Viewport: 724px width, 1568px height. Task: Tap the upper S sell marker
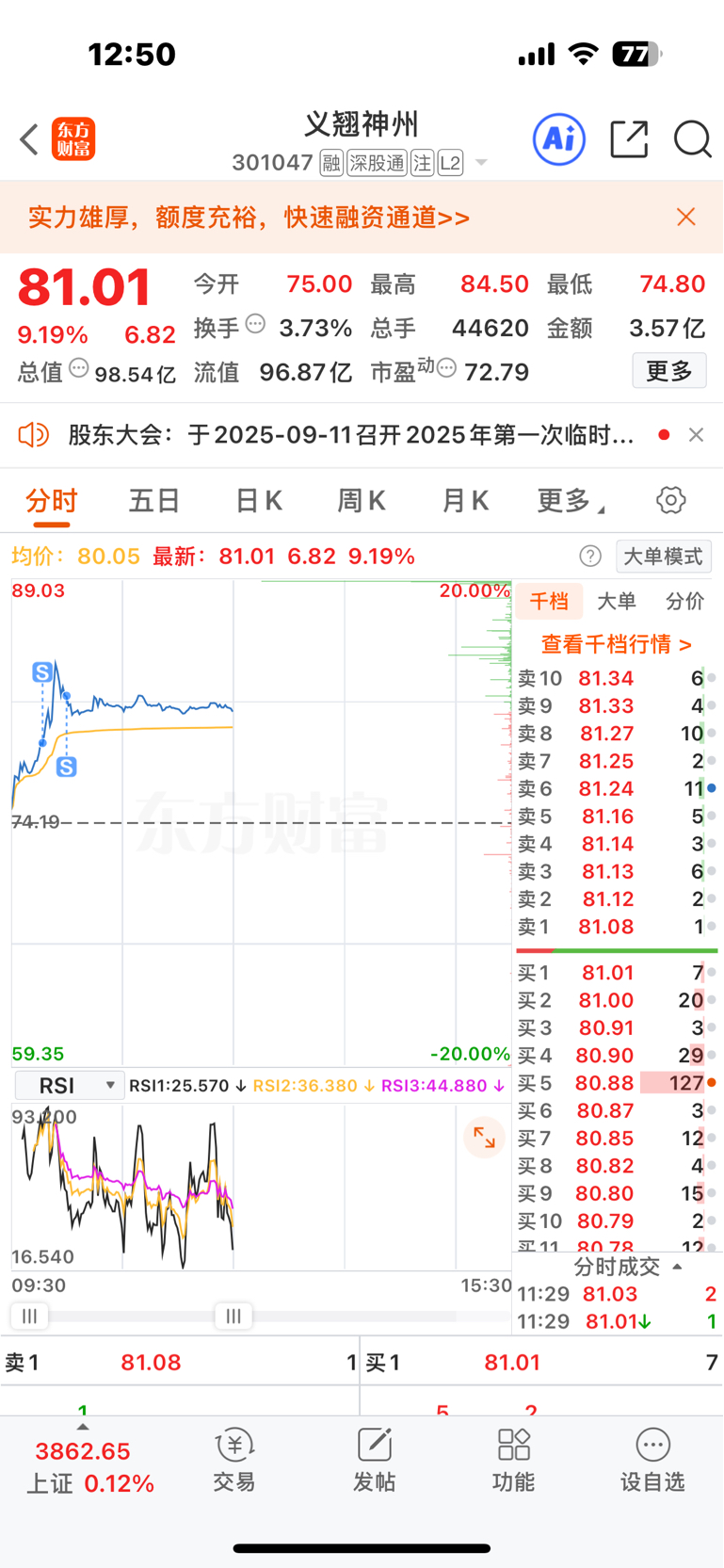click(x=41, y=672)
